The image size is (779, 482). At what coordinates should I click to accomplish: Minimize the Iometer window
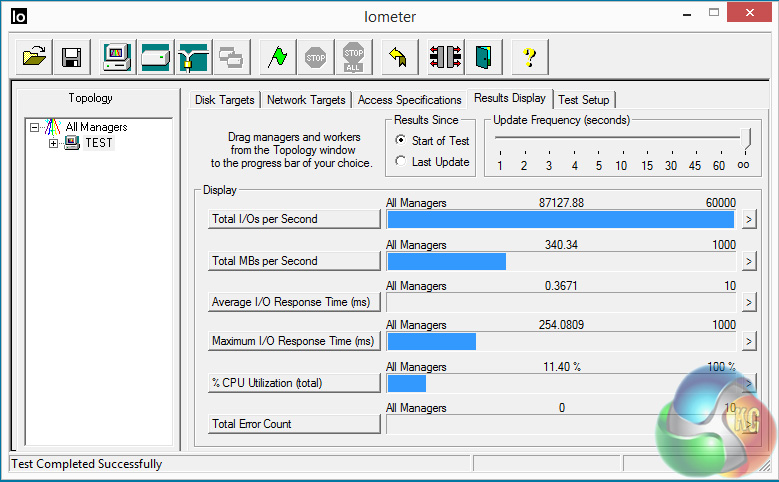click(687, 13)
